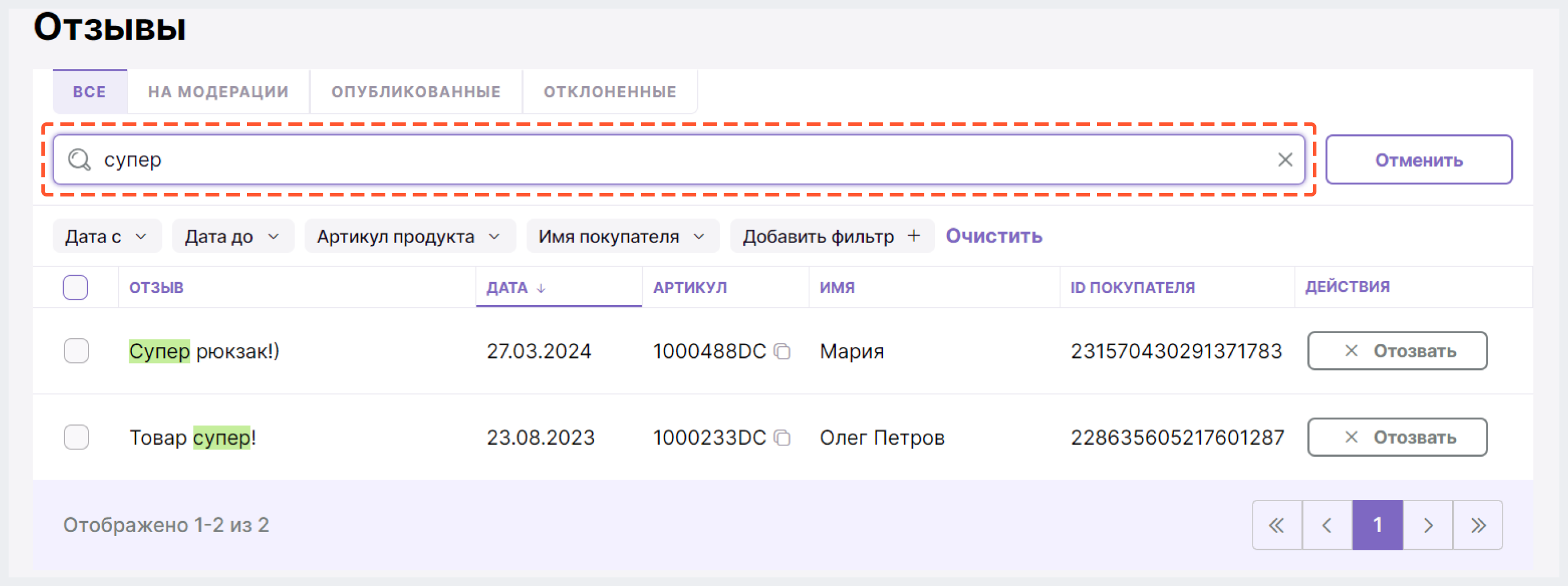Click the Отзывы page heading
This screenshot has height=586, width=1568.
110,28
